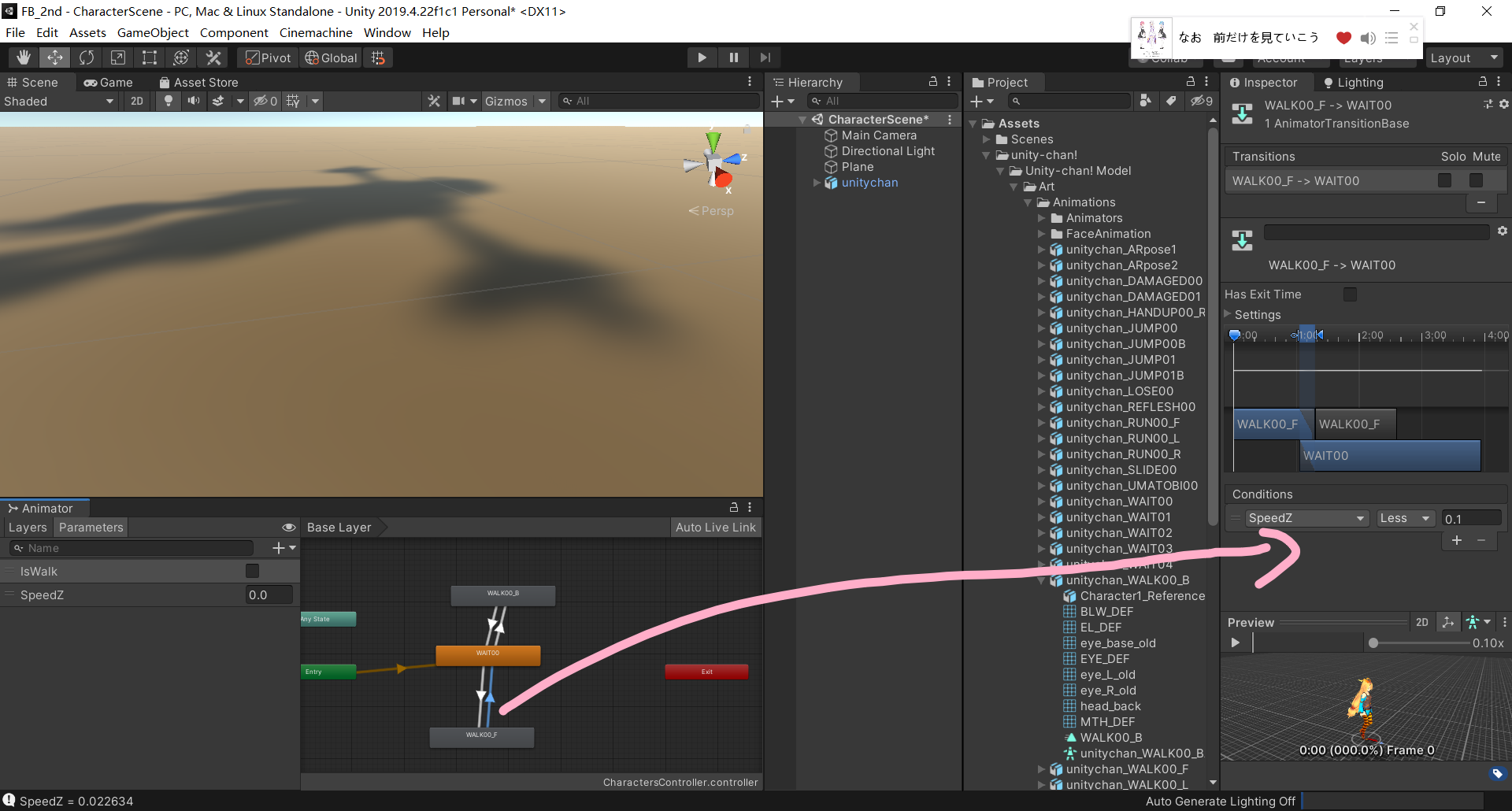
Task: Click the Pause button
Action: tap(733, 57)
